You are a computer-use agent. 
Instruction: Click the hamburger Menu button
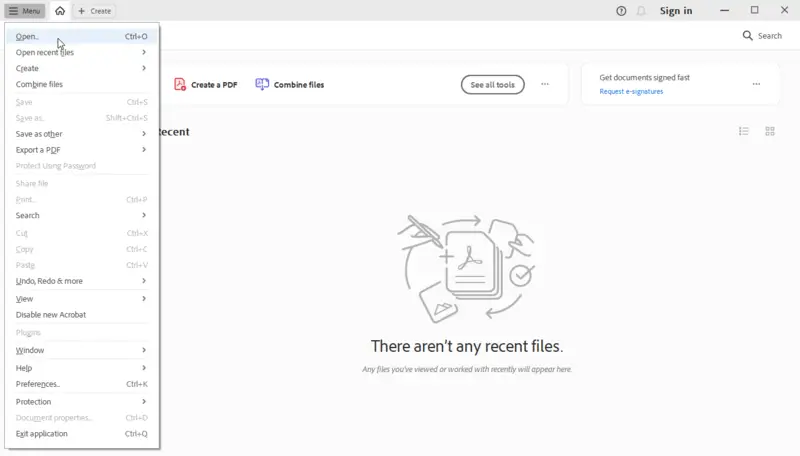click(x=24, y=11)
